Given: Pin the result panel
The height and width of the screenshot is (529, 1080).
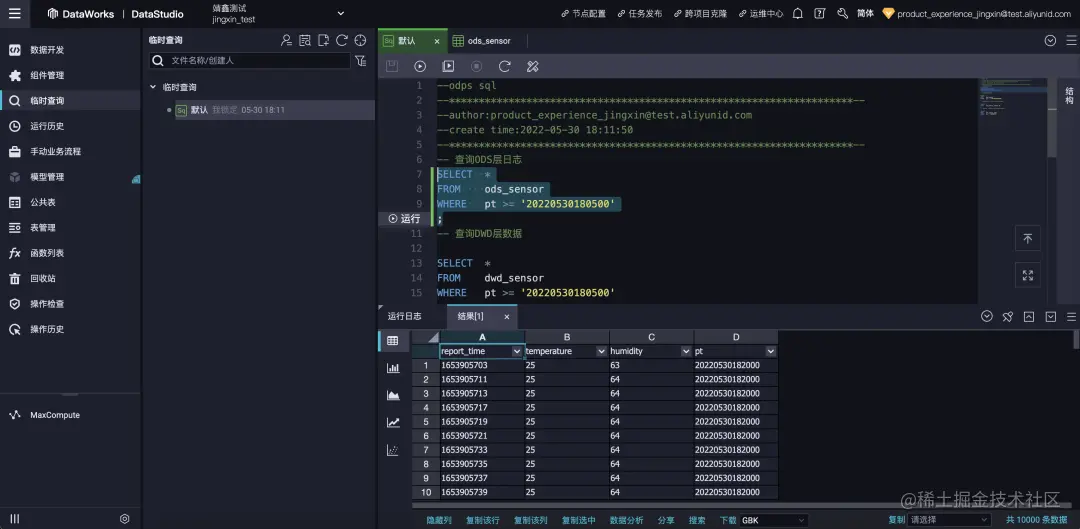Looking at the screenshot, I should point(1008,316).
